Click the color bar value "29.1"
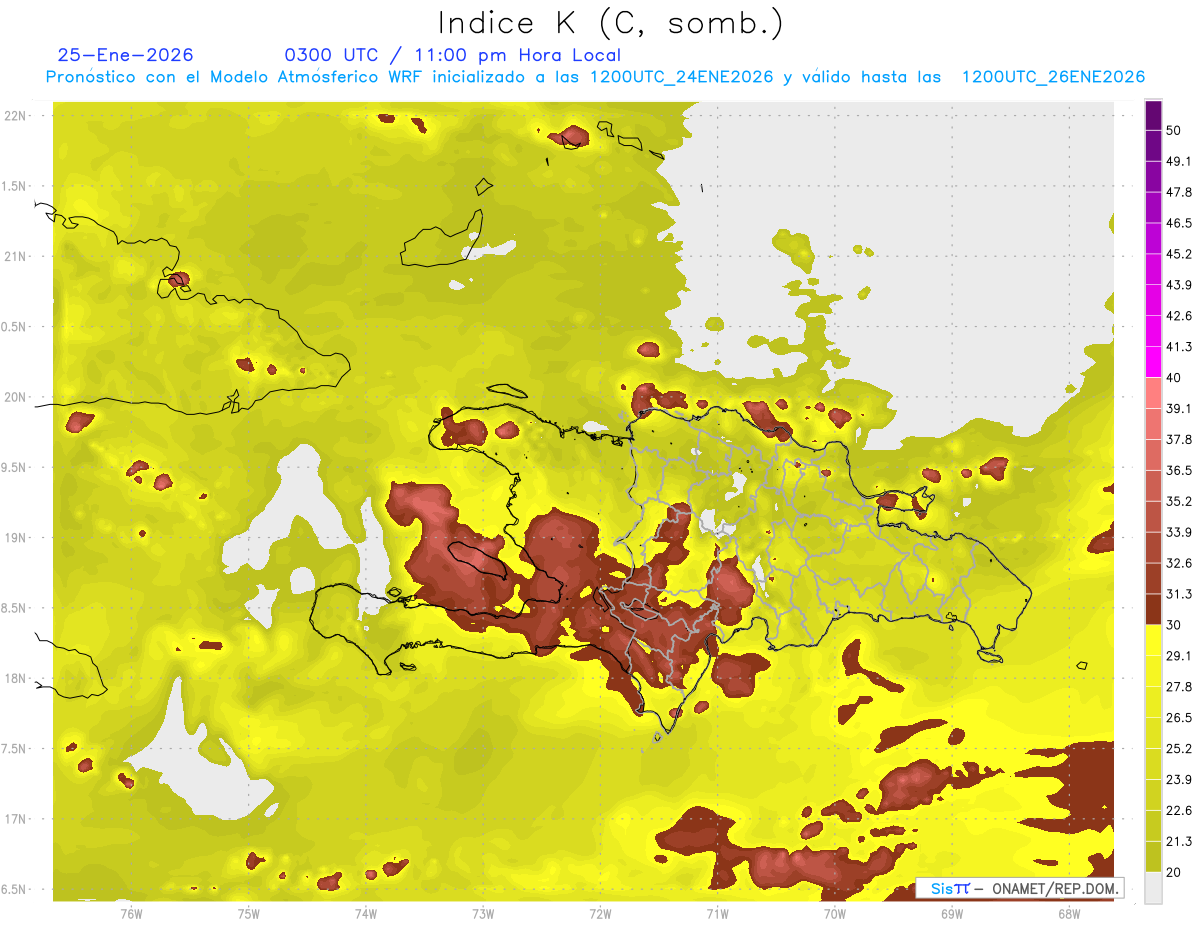The image size is (1200, 927). click(1179, 655)
